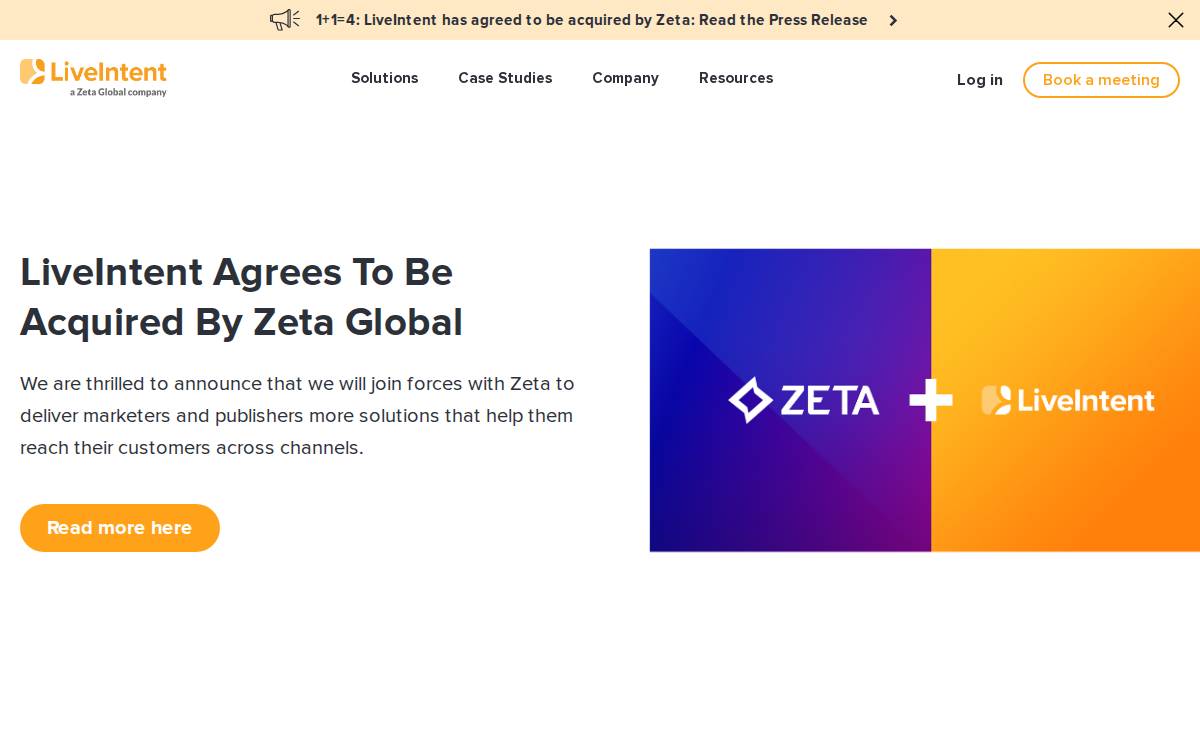The height and width of the screenshot is (750, 1200).
Task: Go to Log in
Action: tap(980, 80)
